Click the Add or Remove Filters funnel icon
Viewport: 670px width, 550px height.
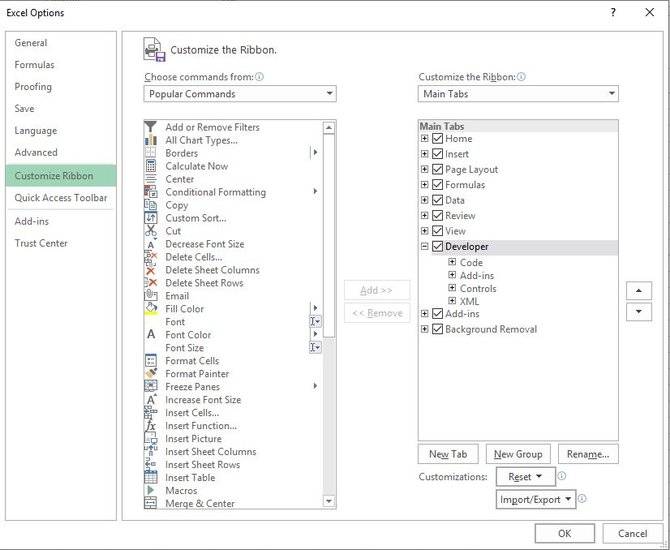(150, 127)
